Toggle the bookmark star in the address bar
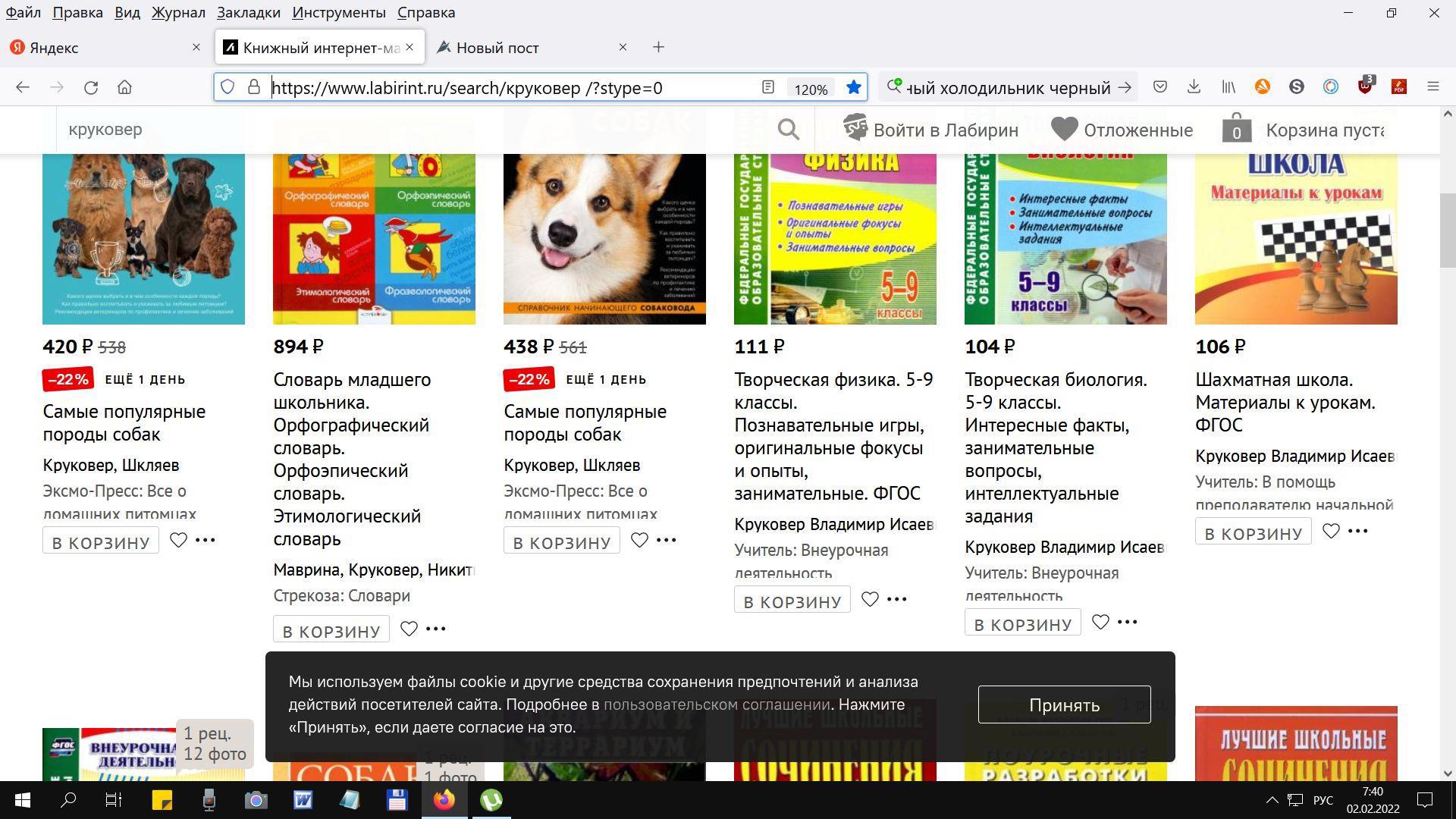Viewport: 1456px width, 819px height. [x=853, y=87]
